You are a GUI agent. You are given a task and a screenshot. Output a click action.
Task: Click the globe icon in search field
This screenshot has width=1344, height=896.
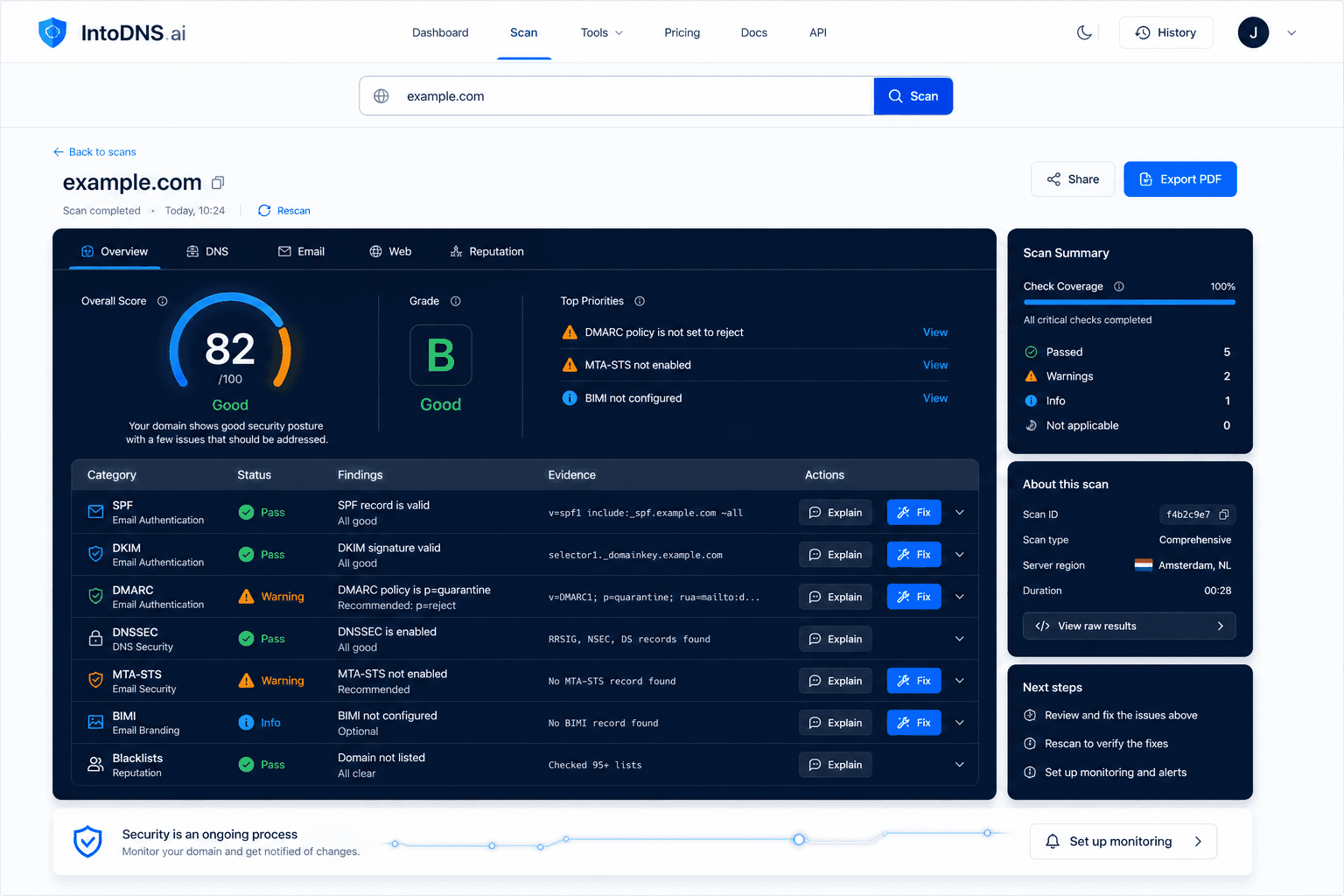381,96
